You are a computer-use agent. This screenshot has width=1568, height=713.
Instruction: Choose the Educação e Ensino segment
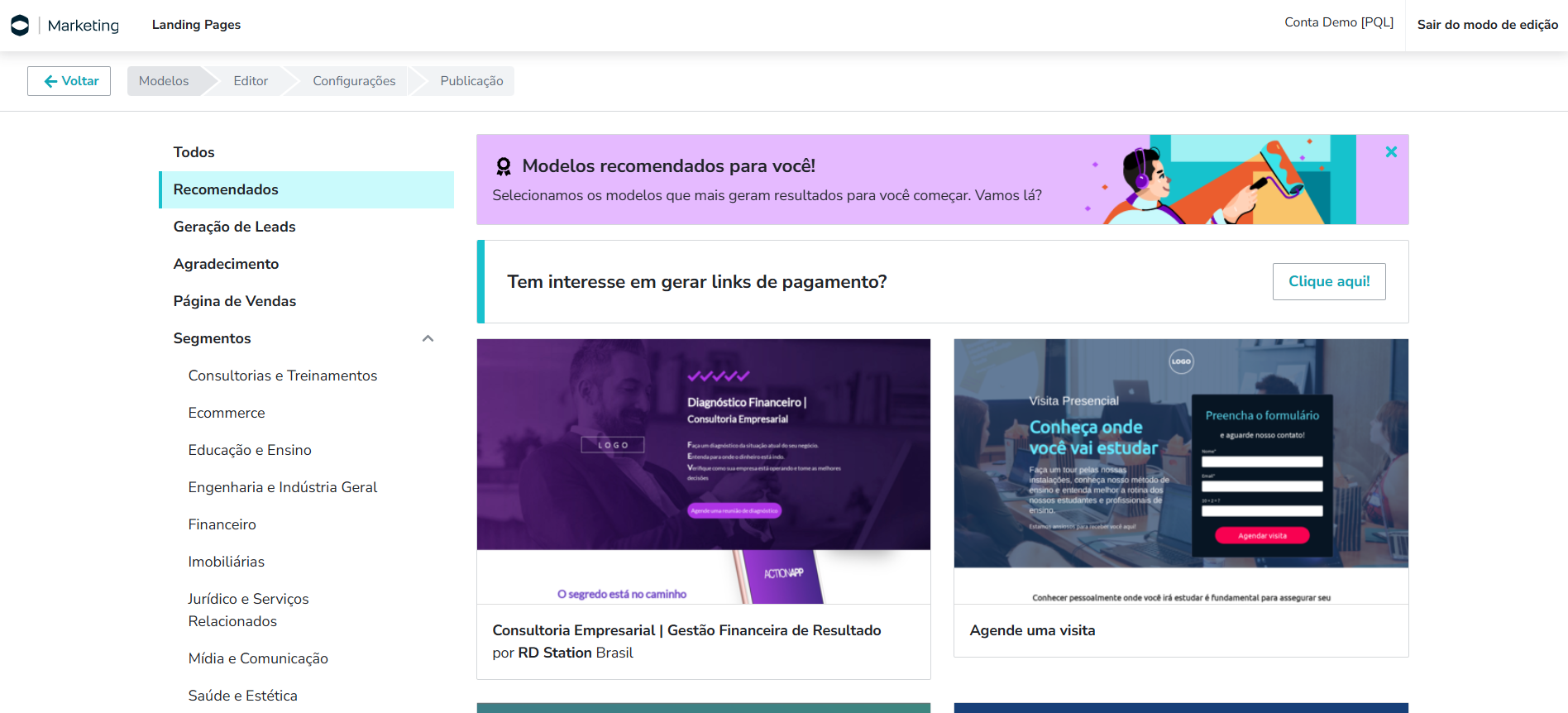tap(250, 450)
